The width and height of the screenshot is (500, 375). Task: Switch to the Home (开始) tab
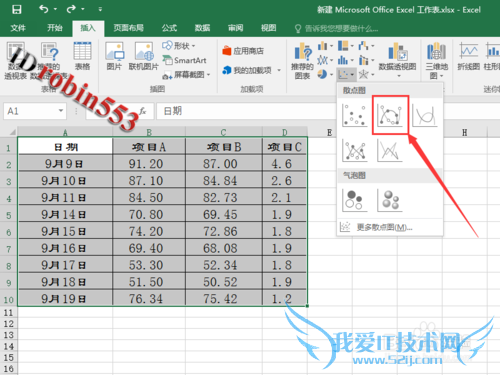[x=55, y=28]
